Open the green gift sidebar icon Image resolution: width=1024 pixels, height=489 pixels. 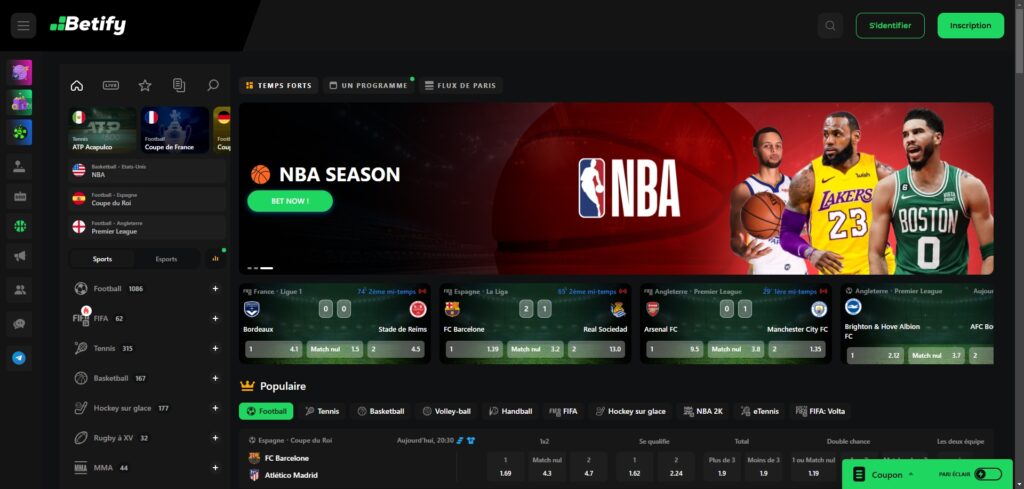tap(20, 103)
